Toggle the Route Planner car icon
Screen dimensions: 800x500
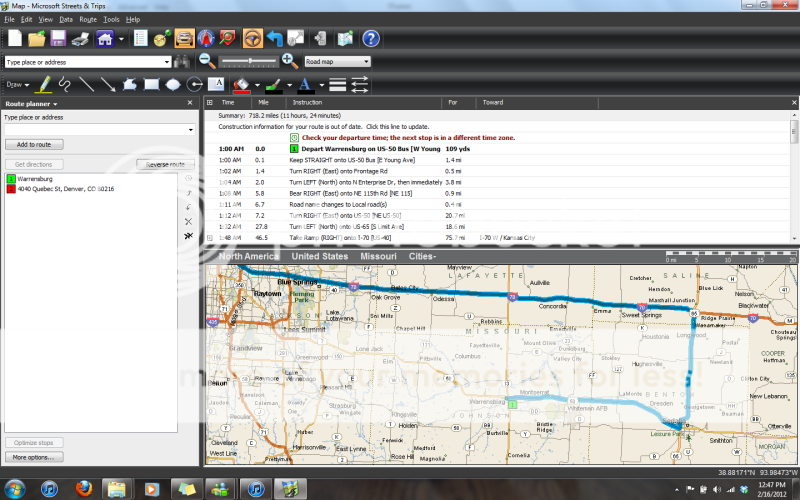184,38
